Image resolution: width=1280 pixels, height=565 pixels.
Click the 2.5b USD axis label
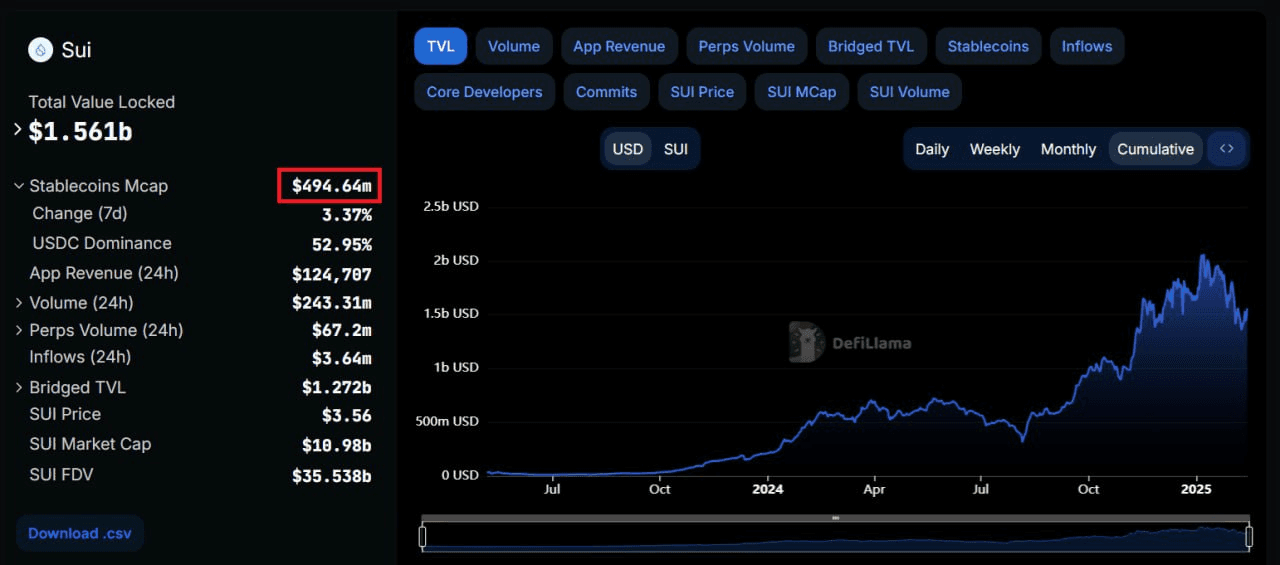451,206
